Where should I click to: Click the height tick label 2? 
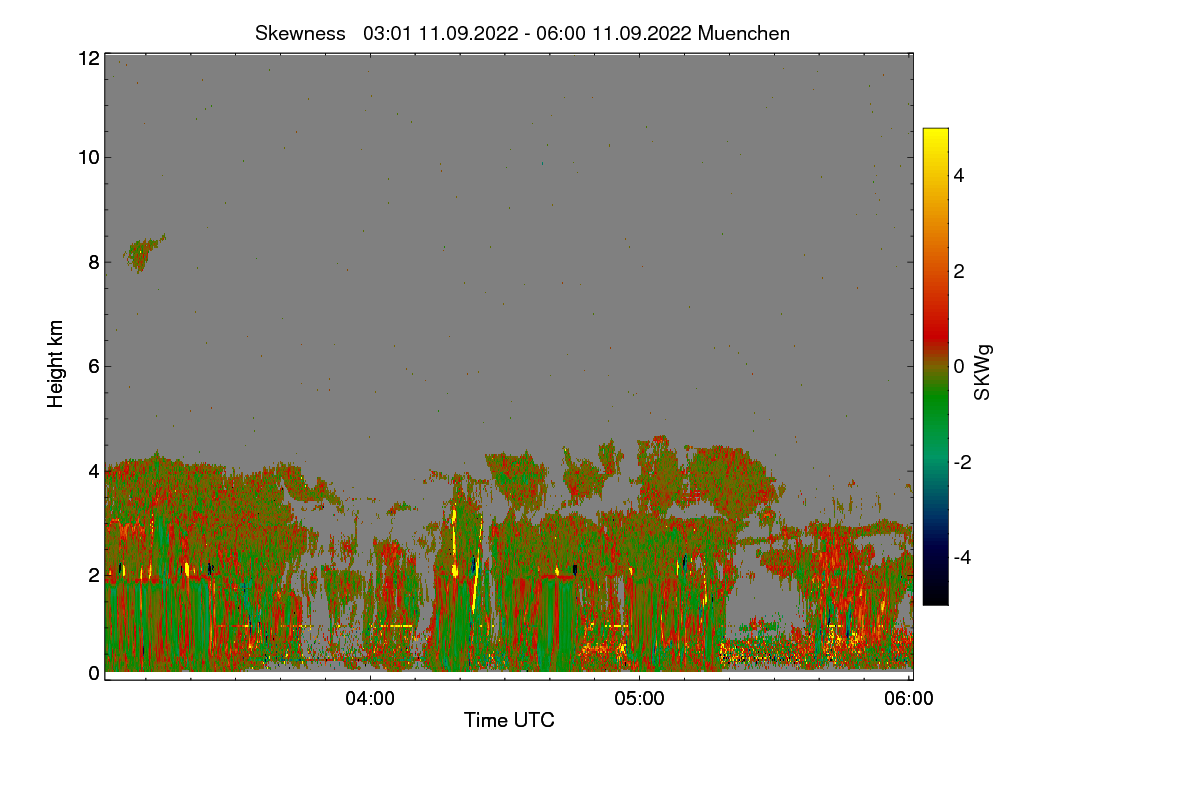(93, 574)
